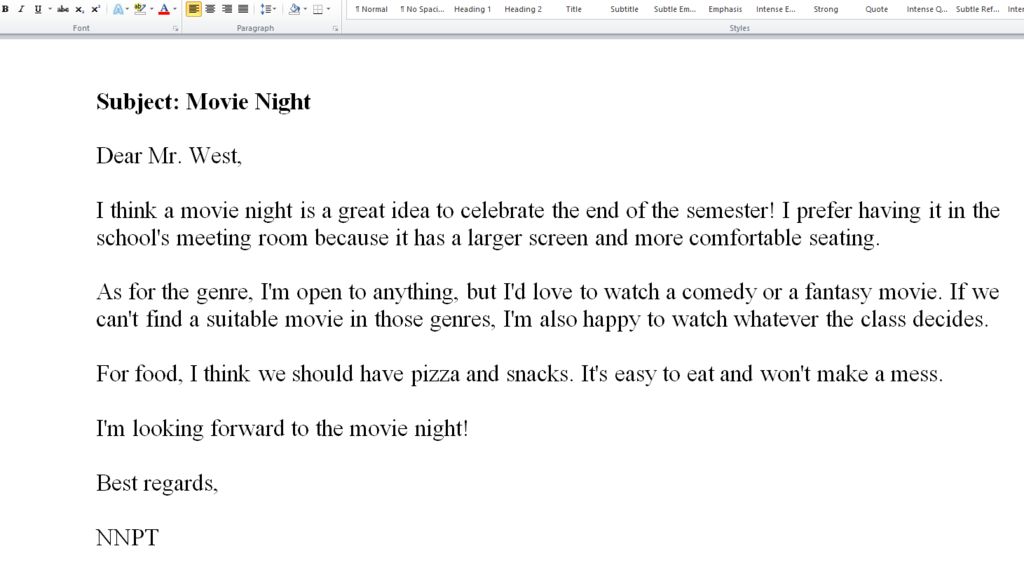Align text to the right
Screen dimensions: 1024x572
[x=226, y=9]
